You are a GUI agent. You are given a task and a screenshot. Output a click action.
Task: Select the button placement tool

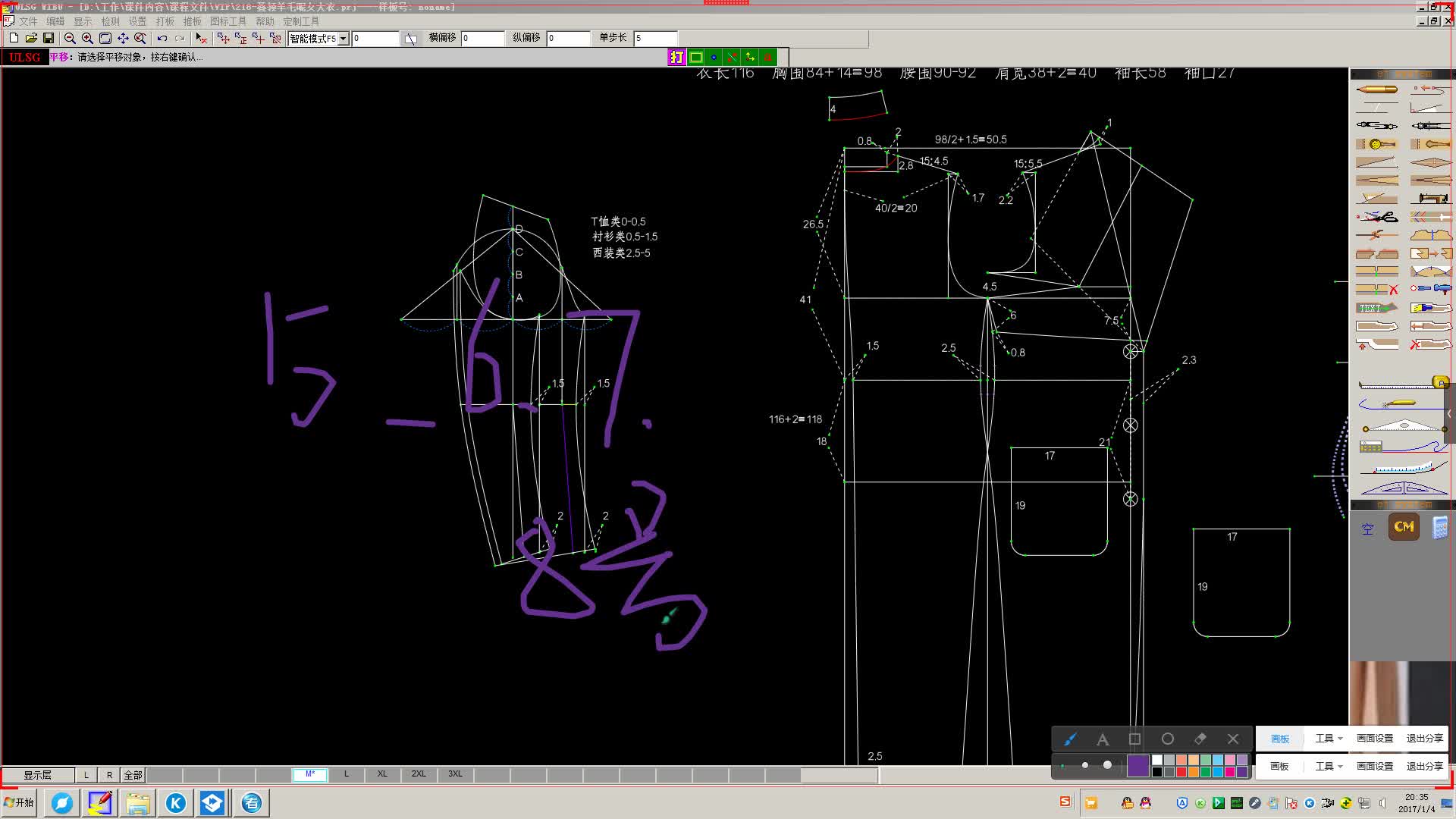coord(1376,143)
